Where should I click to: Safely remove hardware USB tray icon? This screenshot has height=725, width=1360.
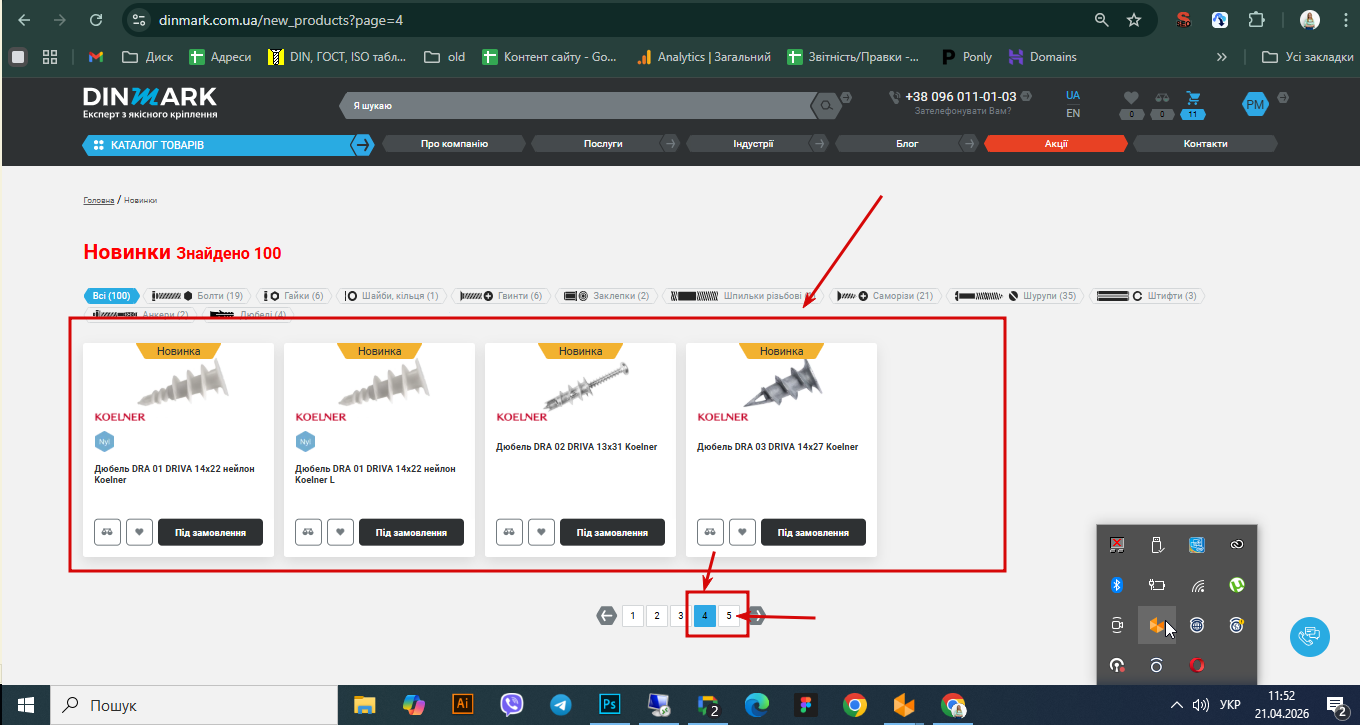pos(1156,545)
